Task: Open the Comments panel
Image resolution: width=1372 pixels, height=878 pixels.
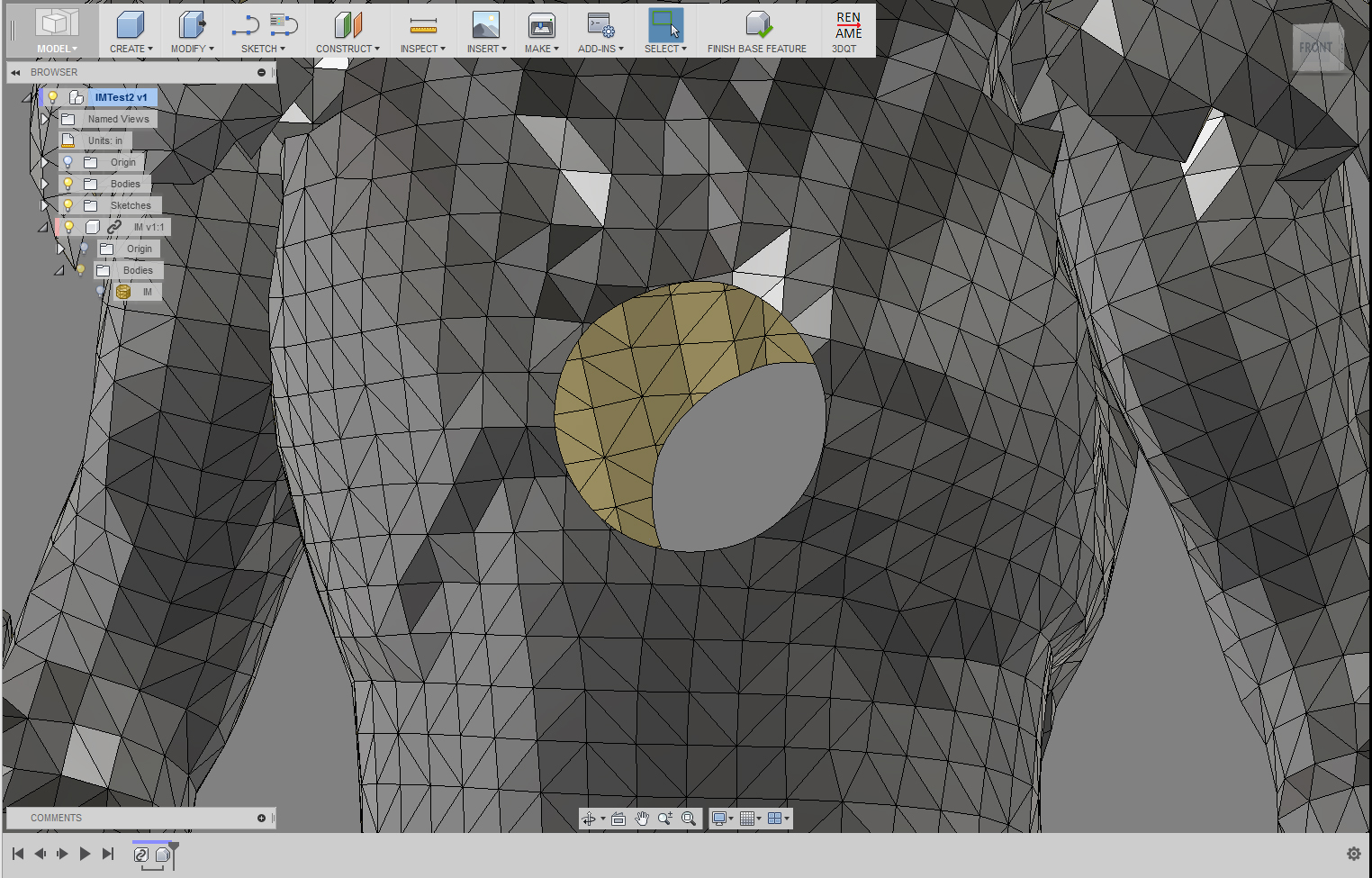Action: [54, 817]
